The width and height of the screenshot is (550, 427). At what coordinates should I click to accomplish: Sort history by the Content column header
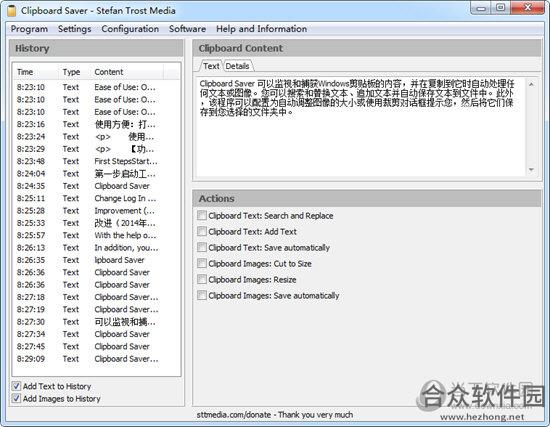pos(126,72)
